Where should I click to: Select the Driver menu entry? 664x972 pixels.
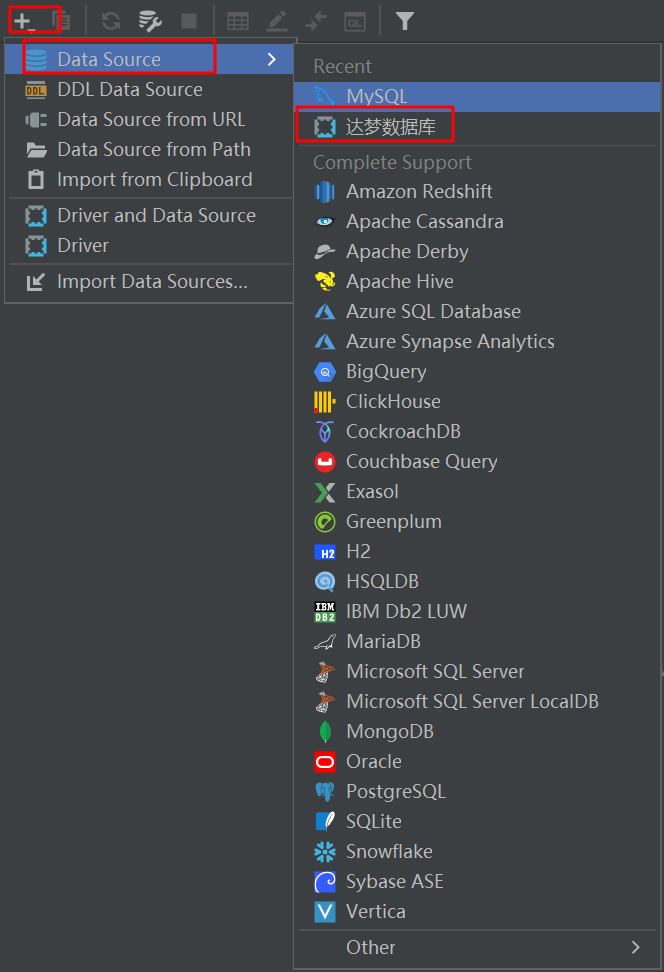click(149, 245)
